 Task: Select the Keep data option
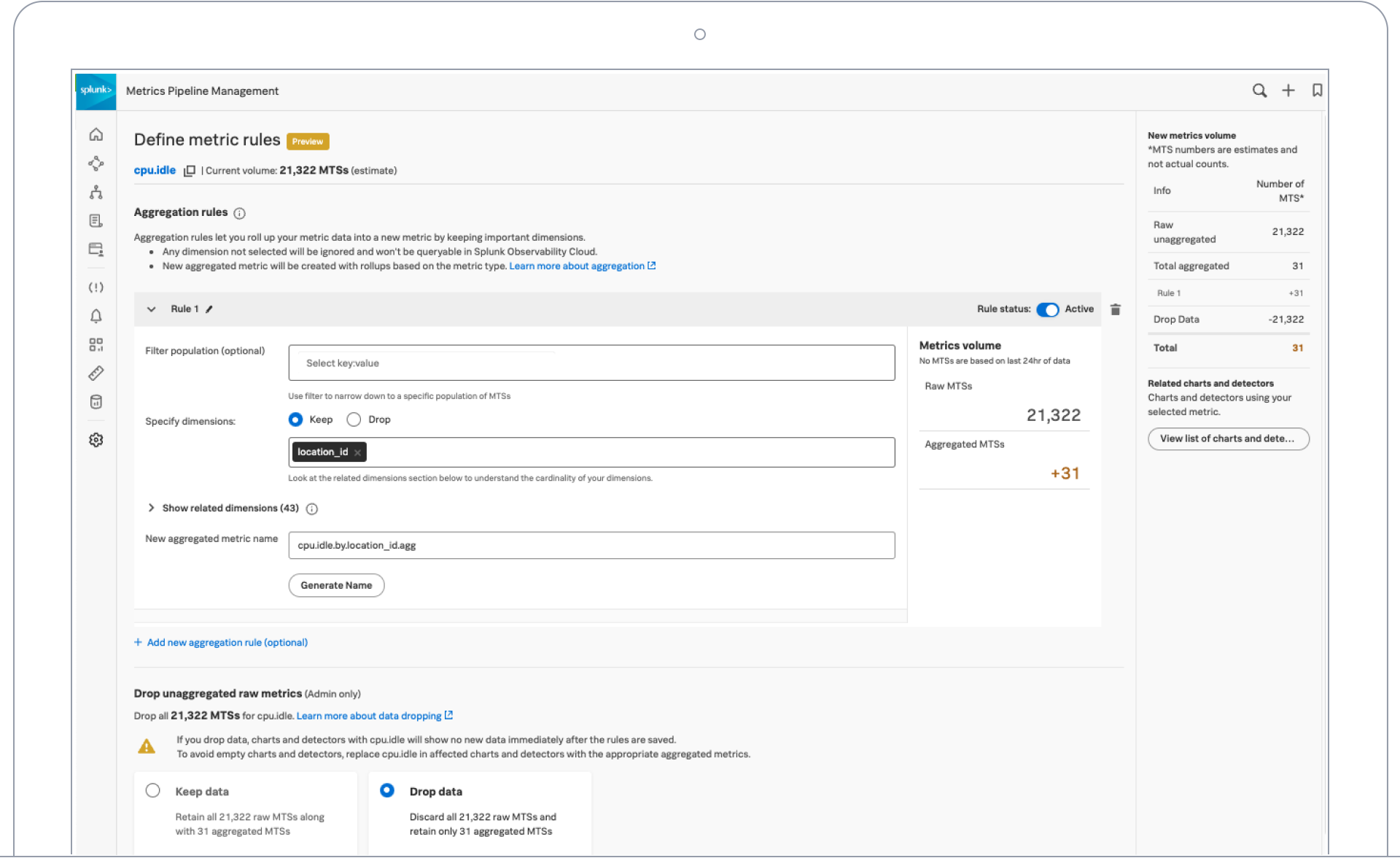point(153,790)
